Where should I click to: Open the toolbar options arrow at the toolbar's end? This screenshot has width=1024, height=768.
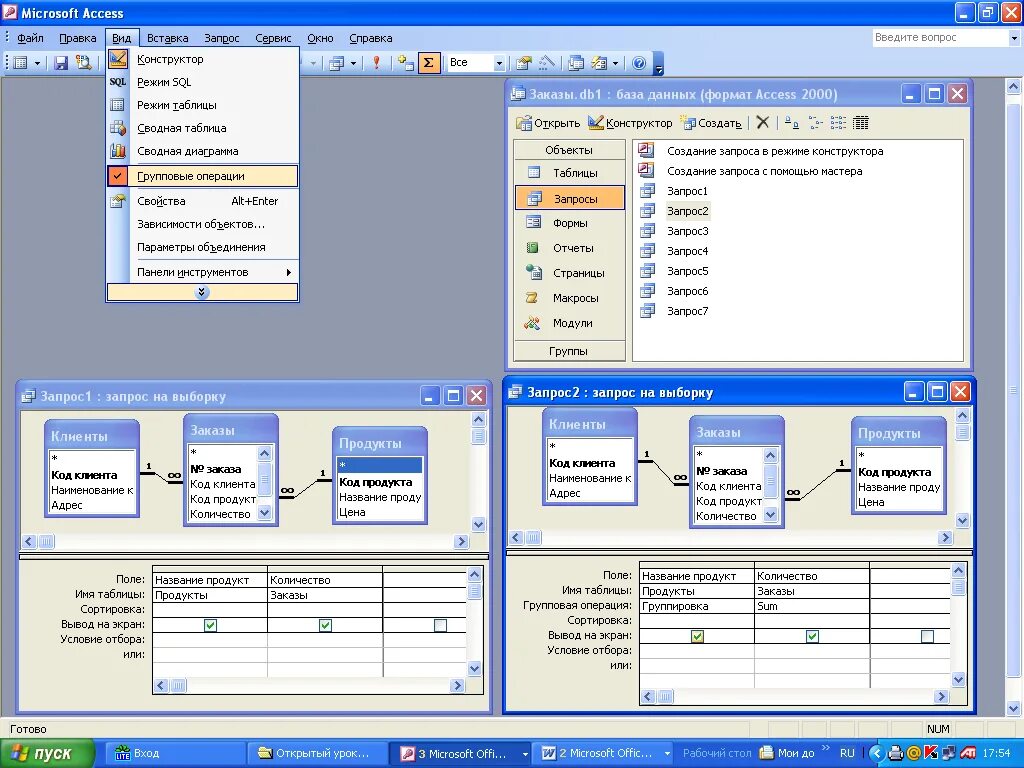[658, 66]
